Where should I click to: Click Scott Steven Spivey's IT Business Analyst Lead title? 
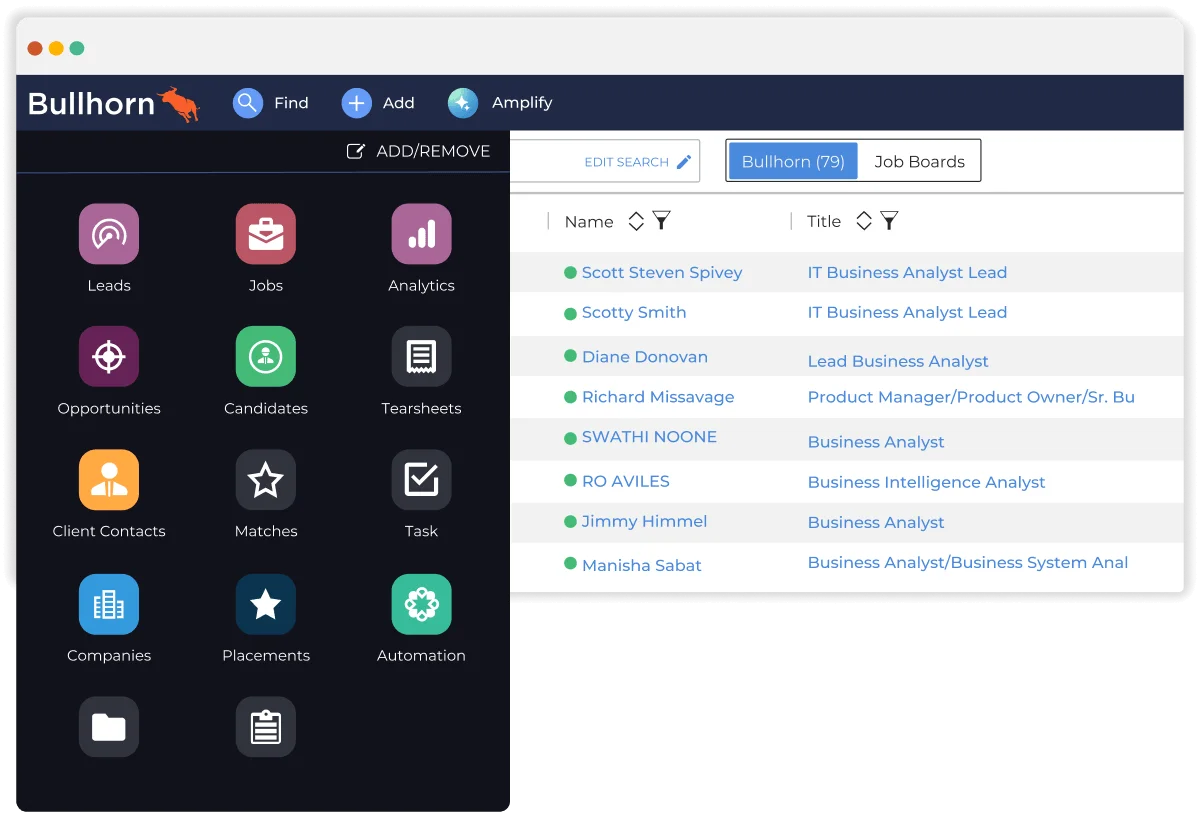907,272
